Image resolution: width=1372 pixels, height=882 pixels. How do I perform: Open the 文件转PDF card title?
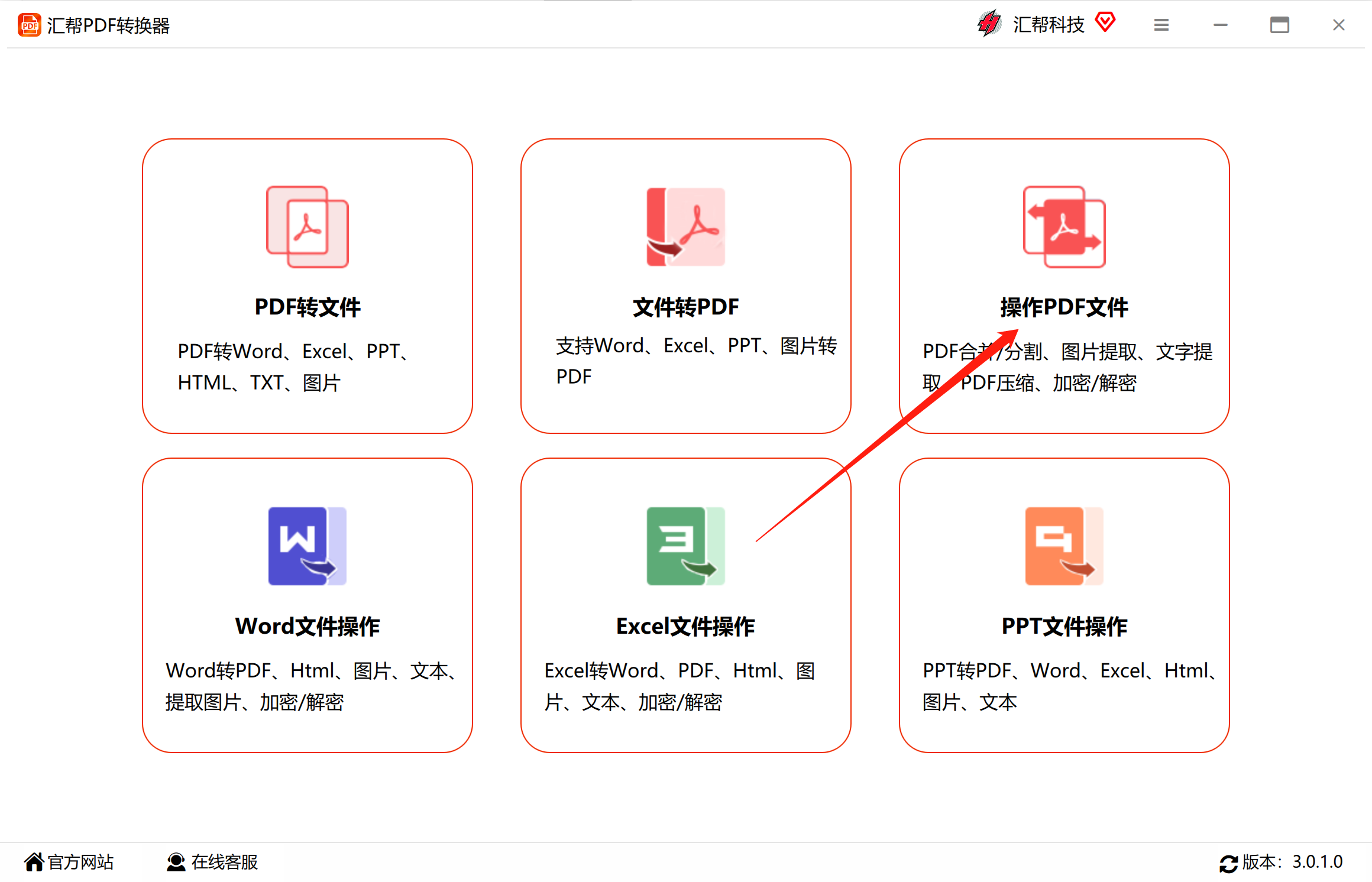pos(686,307)
